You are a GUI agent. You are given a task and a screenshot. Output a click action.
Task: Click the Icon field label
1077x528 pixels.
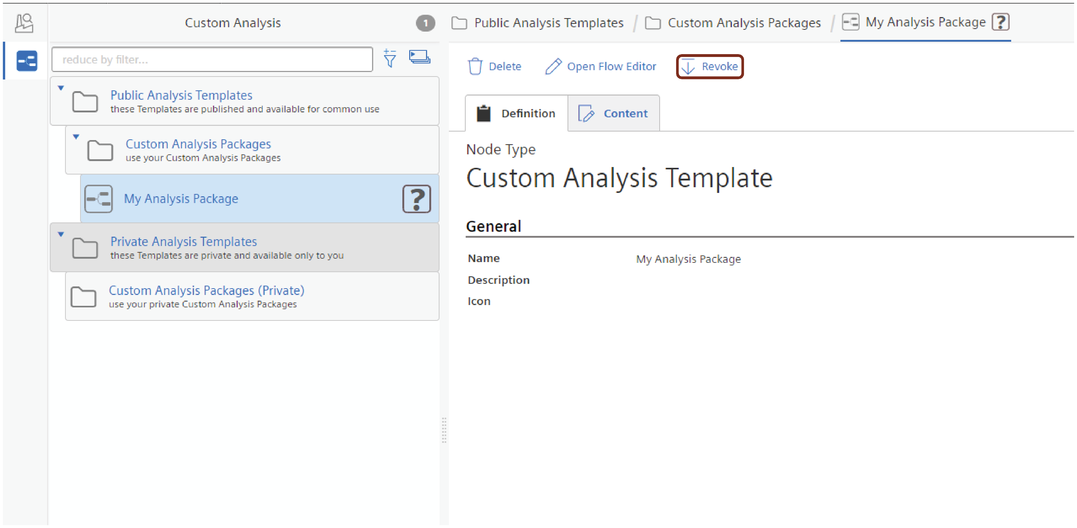(x=479, y=301)
